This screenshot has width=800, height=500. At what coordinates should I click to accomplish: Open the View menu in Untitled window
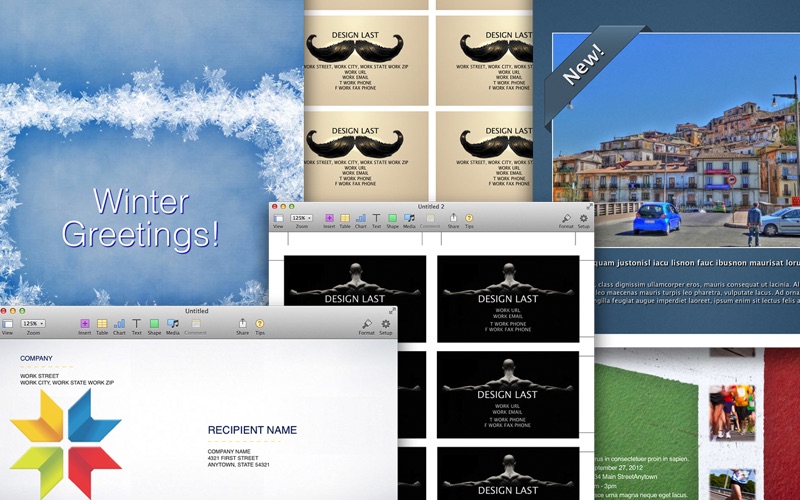pyautogui.click(x=7, y=324)
